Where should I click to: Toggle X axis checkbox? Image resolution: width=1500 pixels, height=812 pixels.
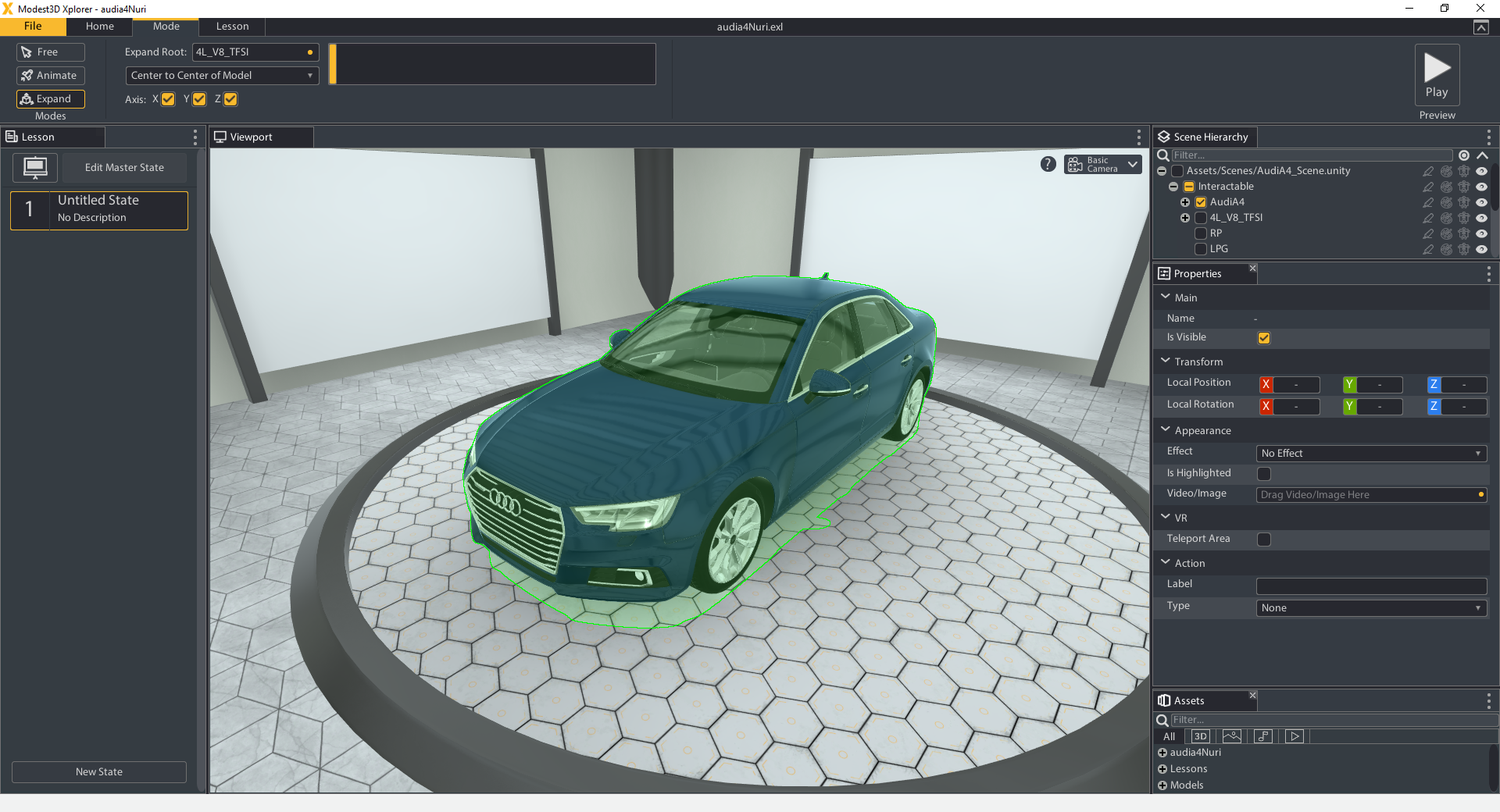click(x=168, y=99)
